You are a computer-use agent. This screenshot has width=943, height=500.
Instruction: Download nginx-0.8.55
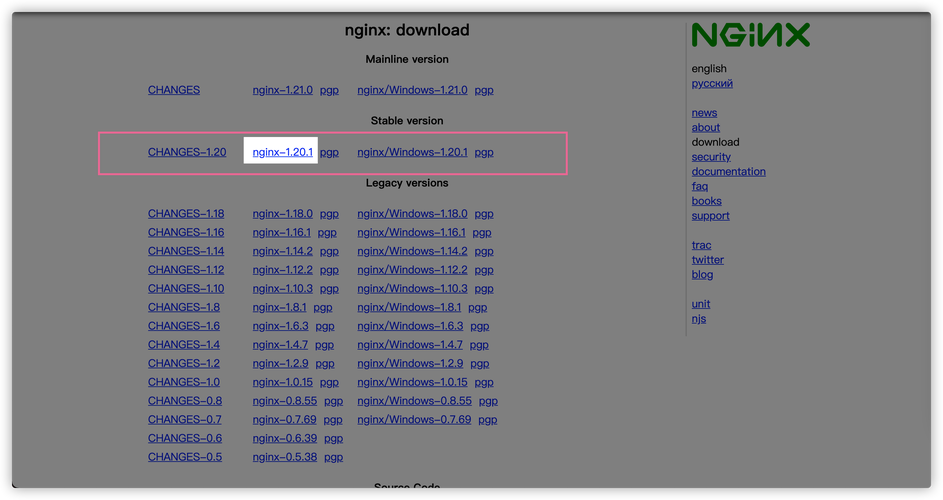[x=284, y=400]
